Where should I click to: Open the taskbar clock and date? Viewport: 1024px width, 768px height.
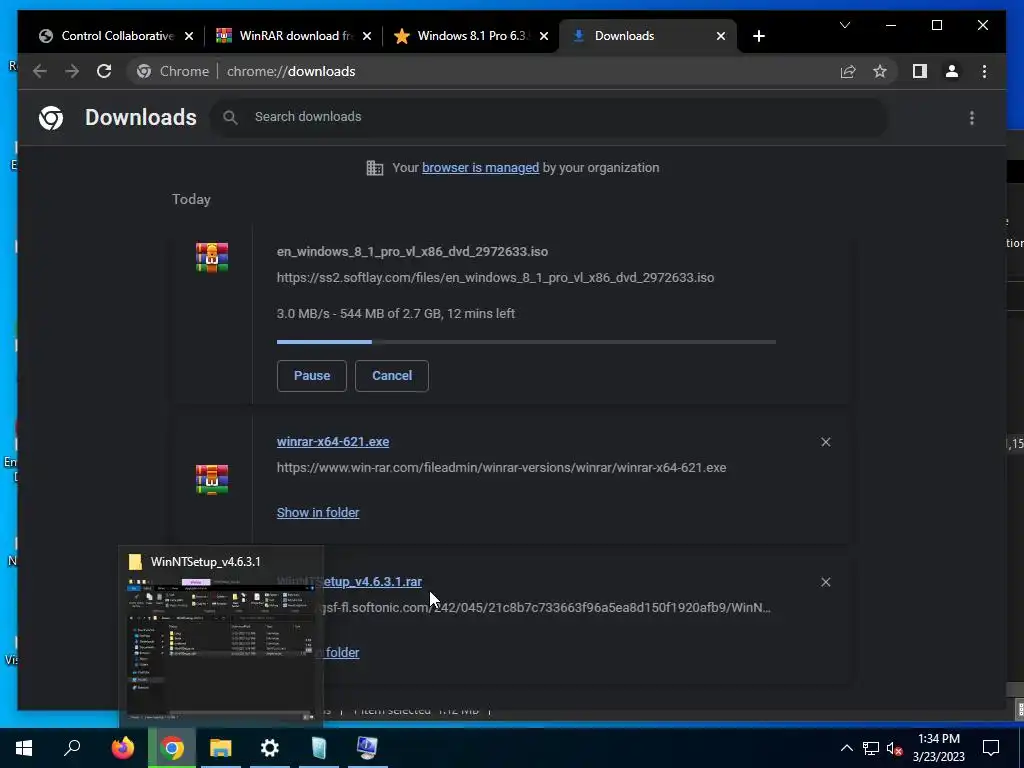[939, 748]
